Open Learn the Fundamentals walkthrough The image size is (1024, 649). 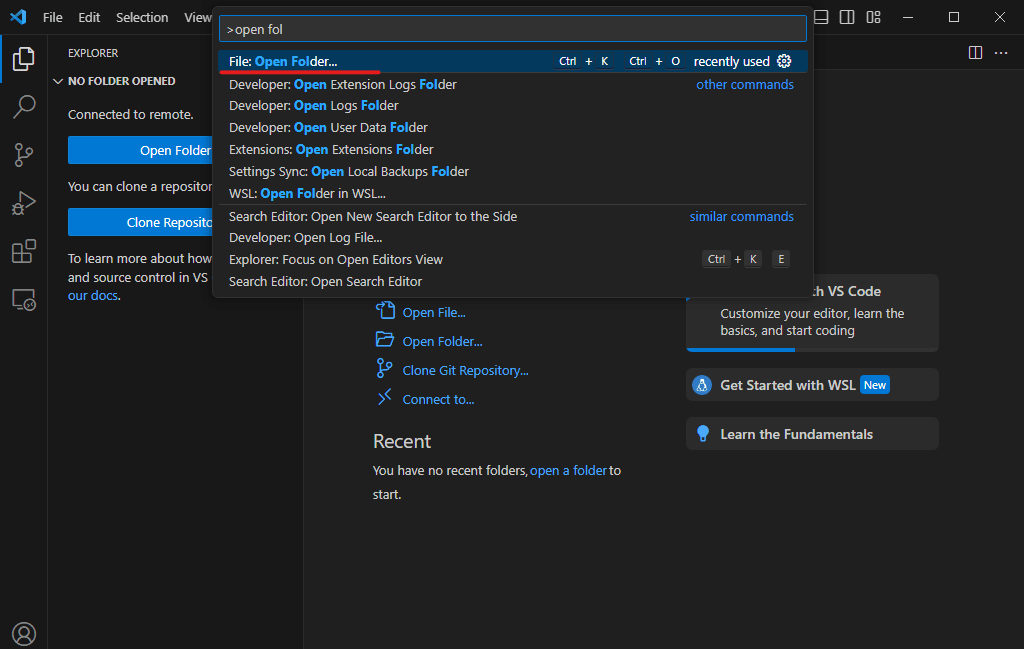(x=812, y=434)
